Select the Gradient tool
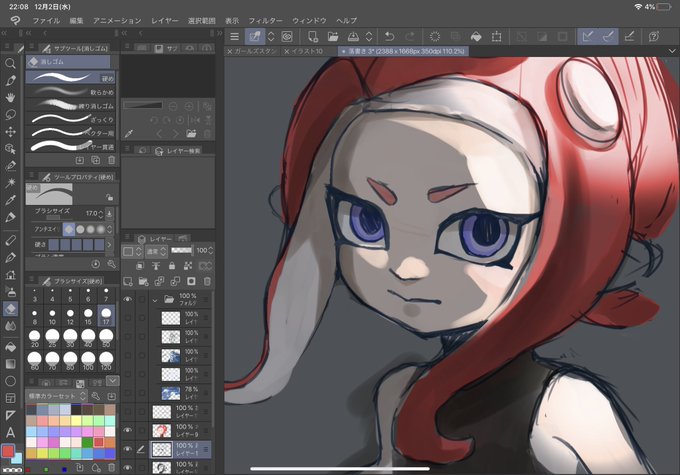 coord(10,364)
